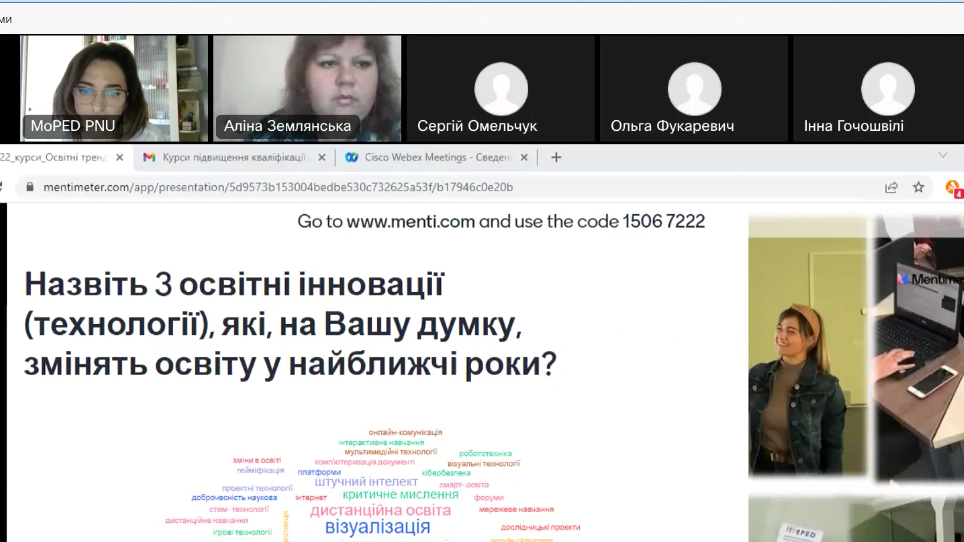Screen dimensions: 964x542
Task: Click 'форуми' in the word cloud
Action: tap(489, 498)
